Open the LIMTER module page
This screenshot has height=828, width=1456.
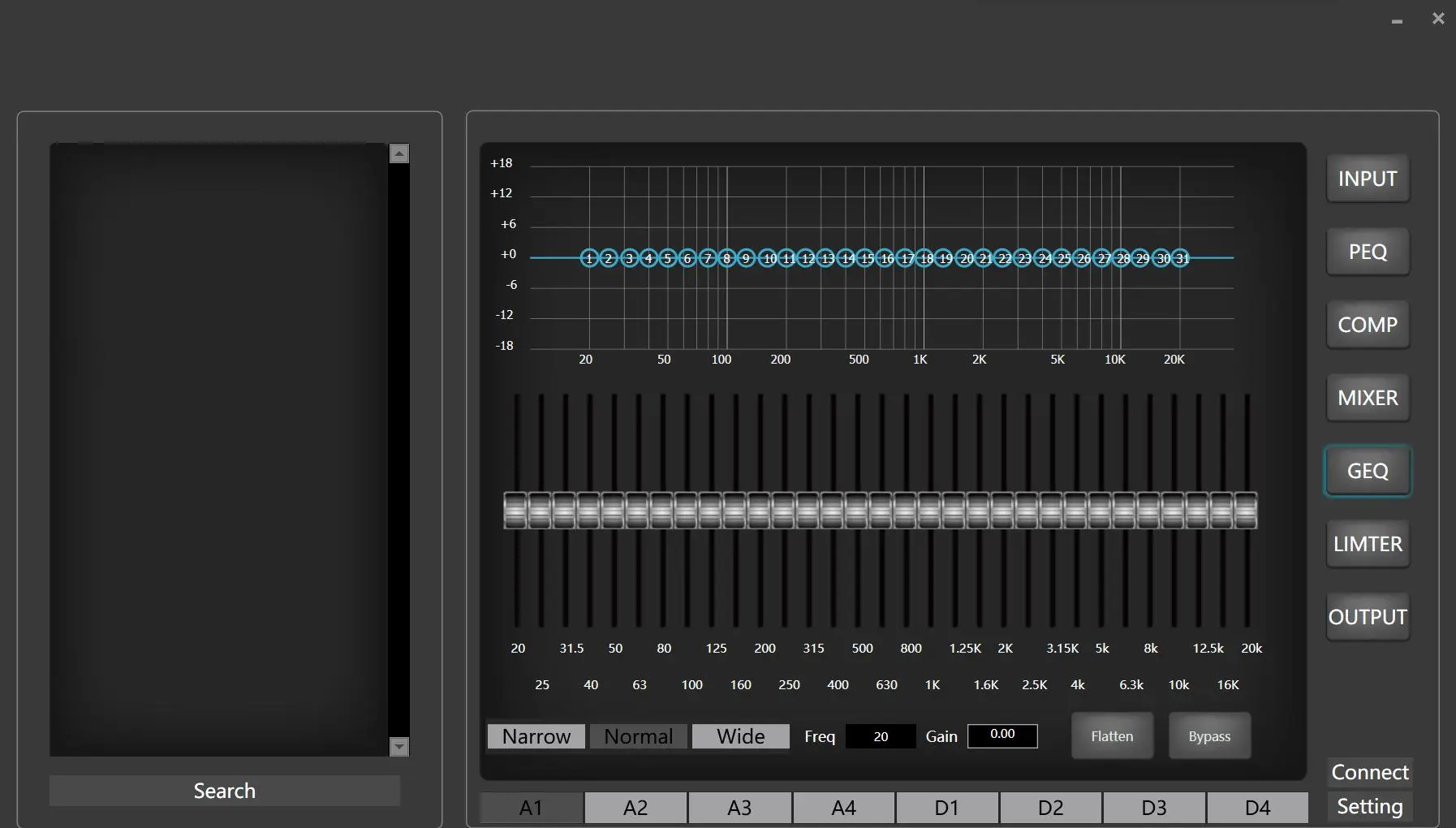[x=1368, y=544]
